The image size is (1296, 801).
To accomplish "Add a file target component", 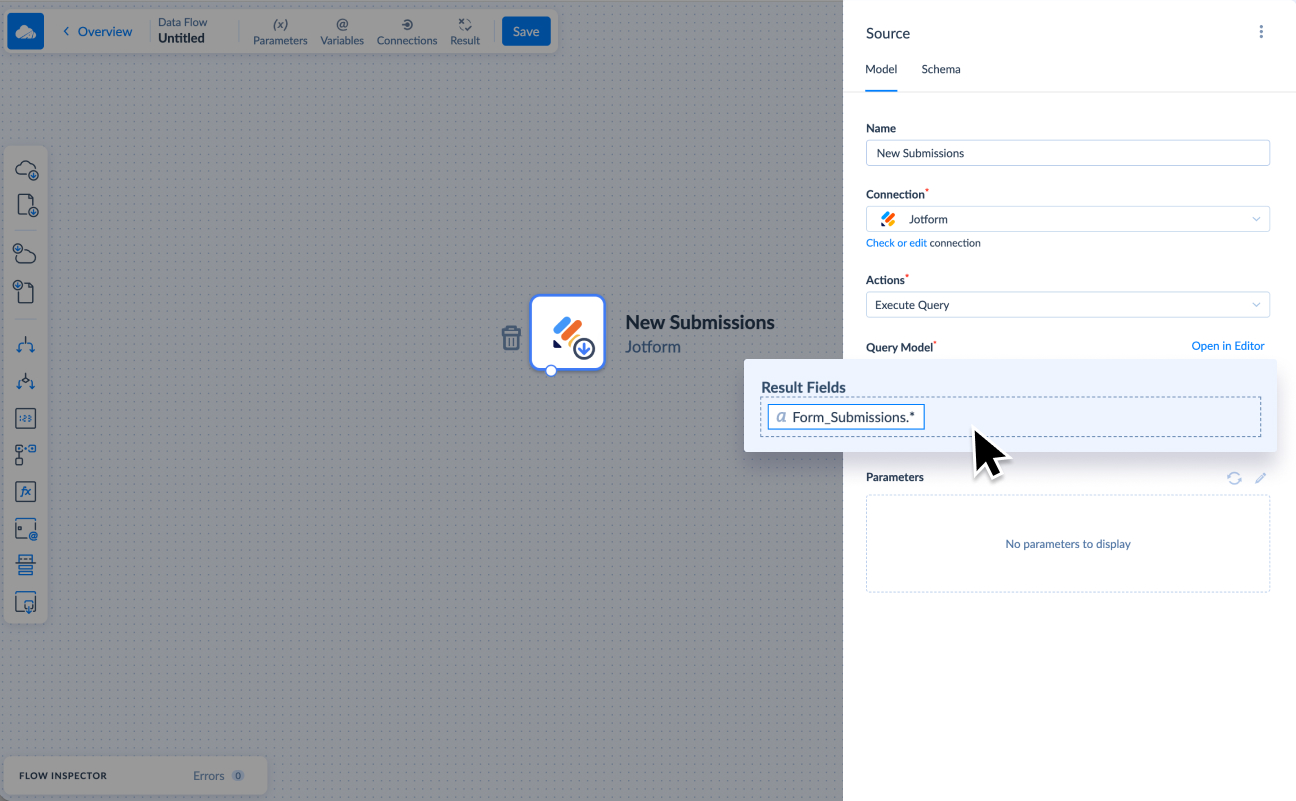I will point(26,292).
